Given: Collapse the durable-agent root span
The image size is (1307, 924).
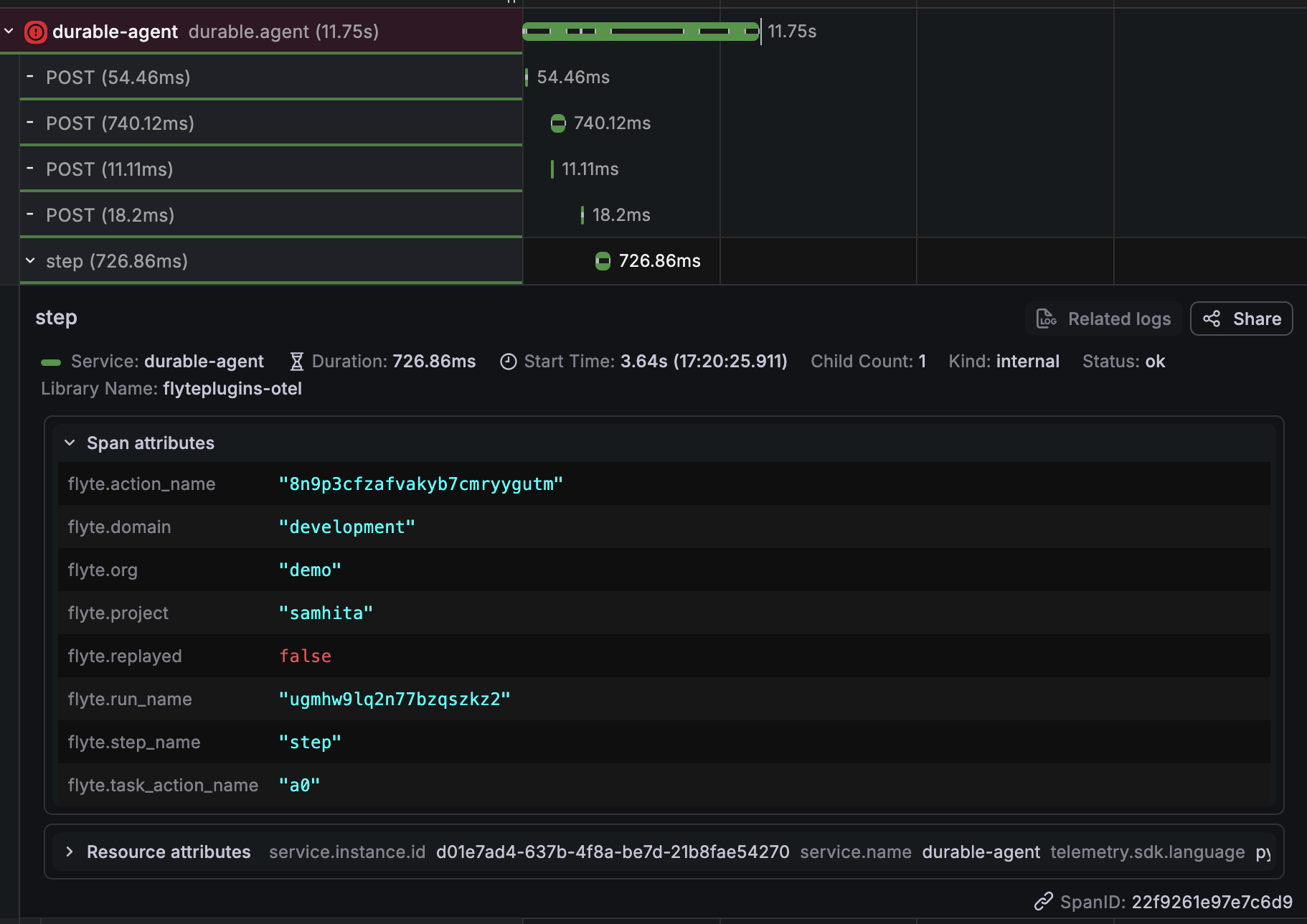Looking at the screenshot, I should coord(9,32).
